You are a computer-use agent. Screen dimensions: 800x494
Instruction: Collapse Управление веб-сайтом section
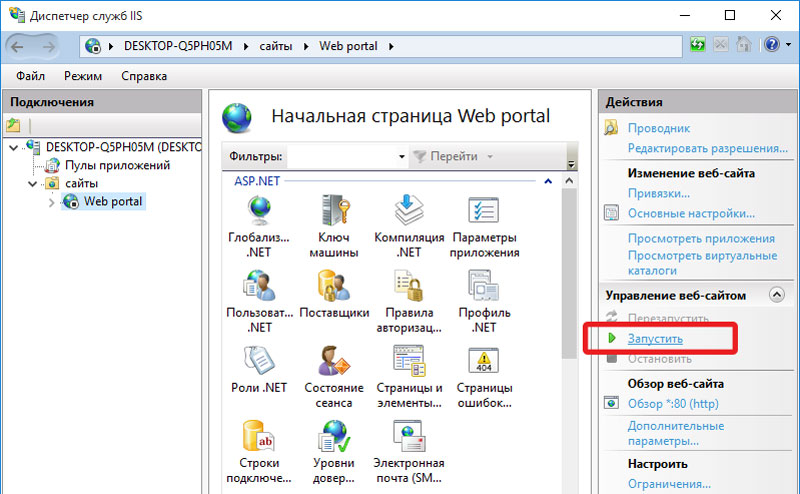tap(777, 294)
